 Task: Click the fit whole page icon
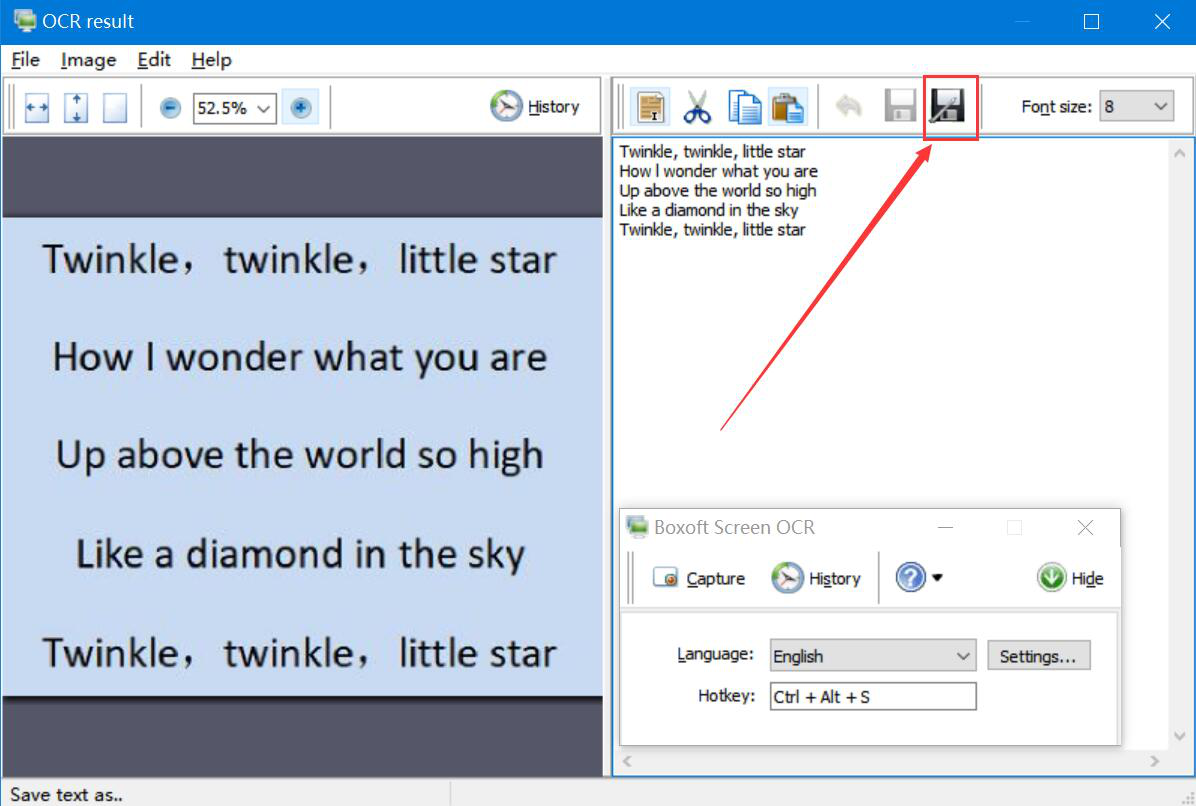pos(114,108)
